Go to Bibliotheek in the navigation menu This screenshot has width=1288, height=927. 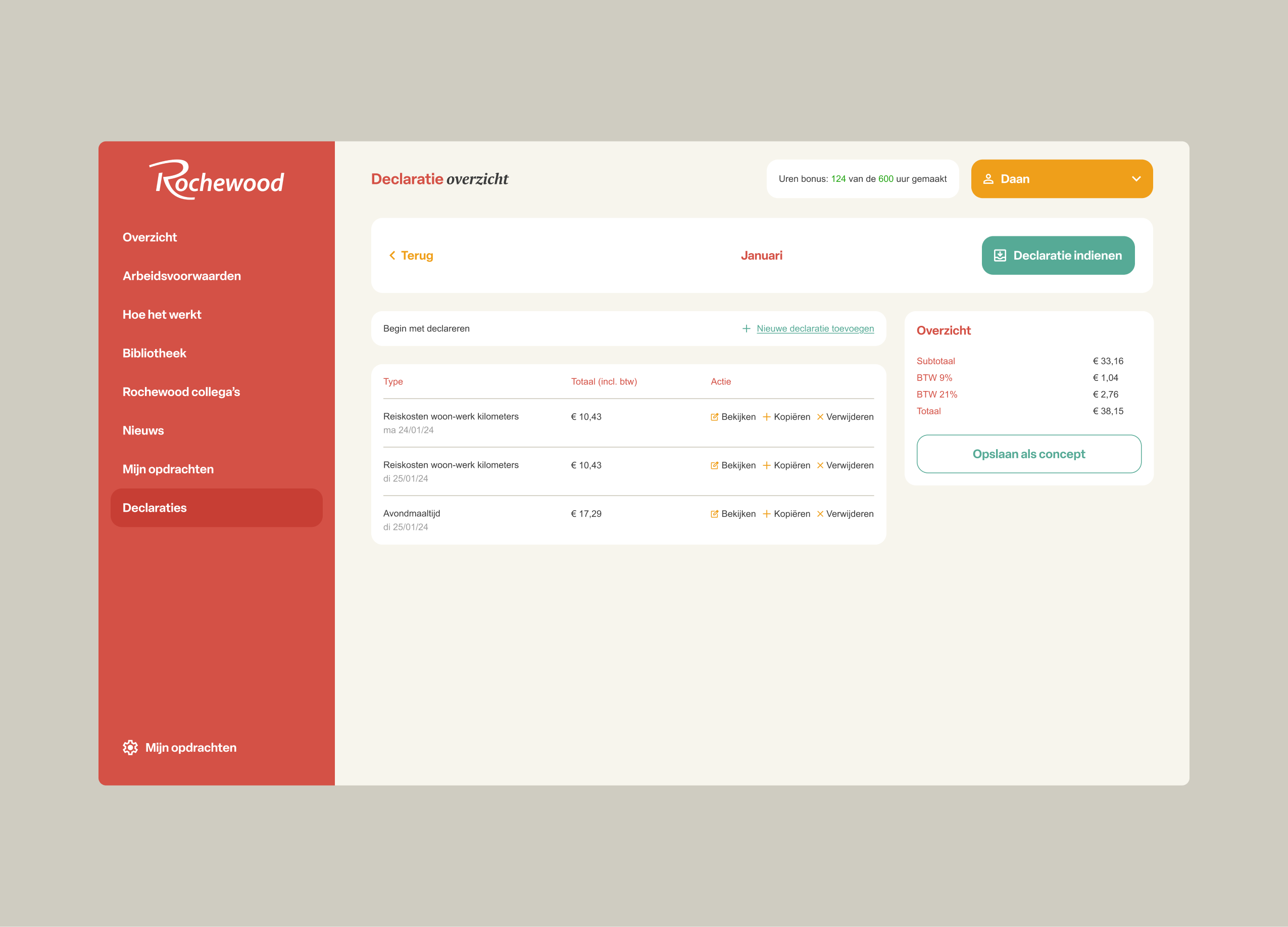point(154,353)
